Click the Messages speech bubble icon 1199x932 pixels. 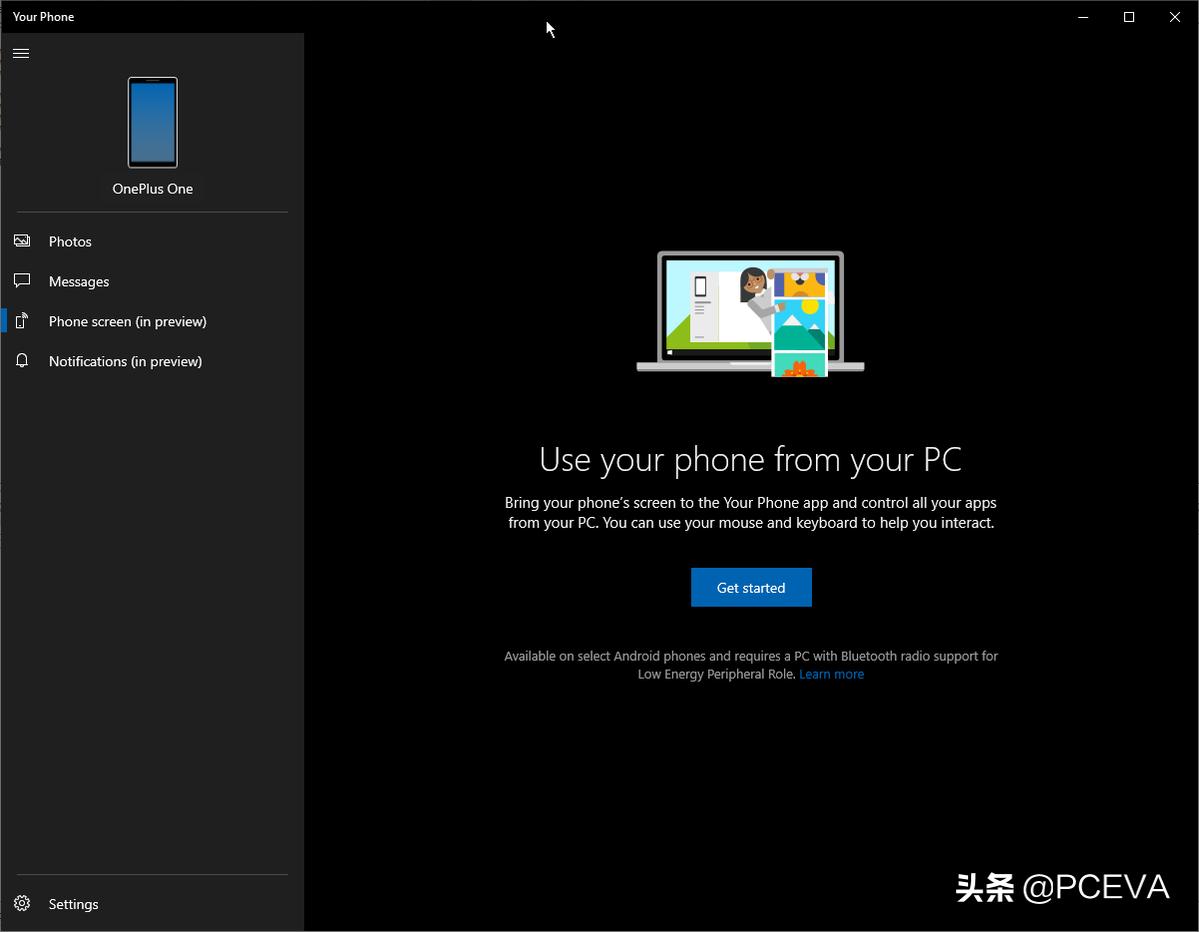(22, 281)
